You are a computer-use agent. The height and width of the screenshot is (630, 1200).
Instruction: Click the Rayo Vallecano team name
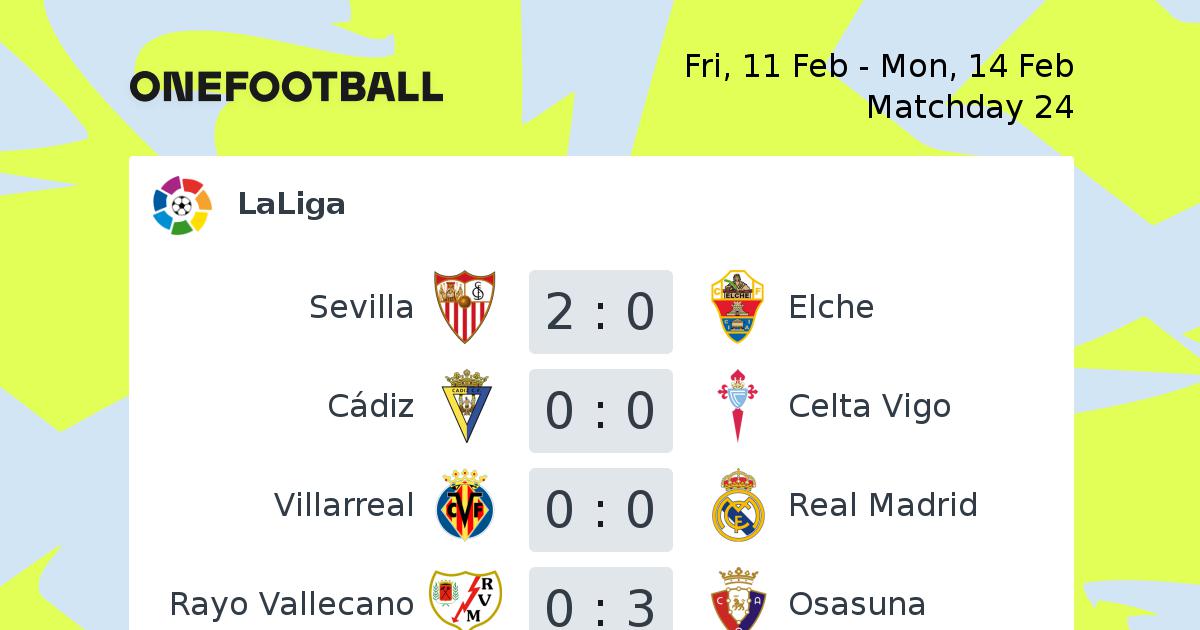point(291,604)
